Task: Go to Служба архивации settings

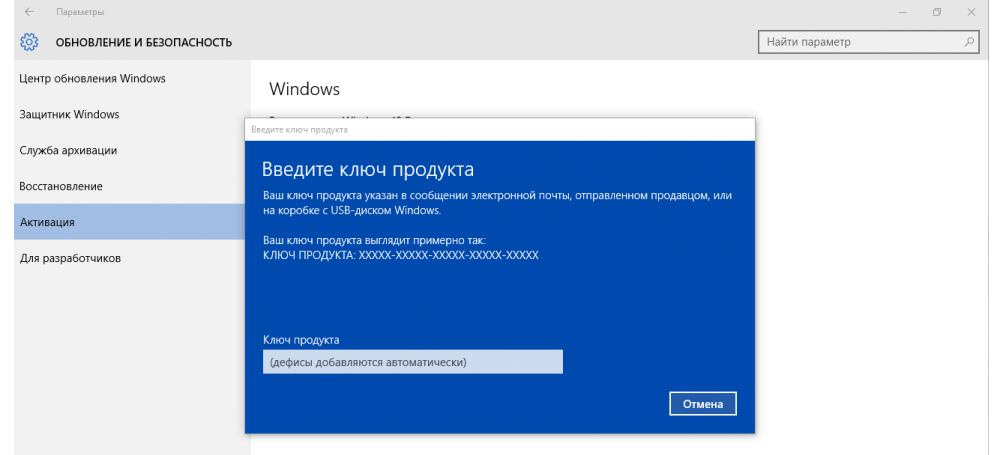Action: click(x=68, y=150)
